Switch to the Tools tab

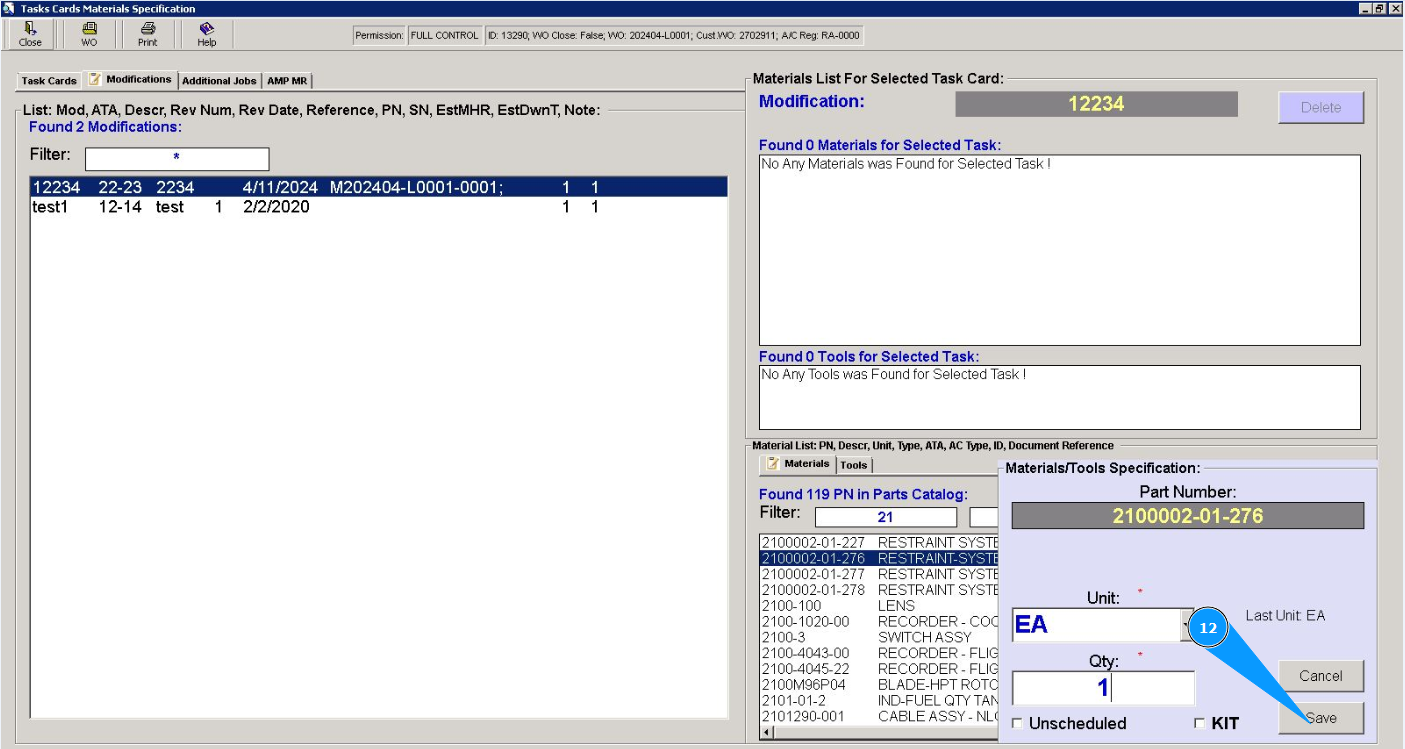coord(853,465)
